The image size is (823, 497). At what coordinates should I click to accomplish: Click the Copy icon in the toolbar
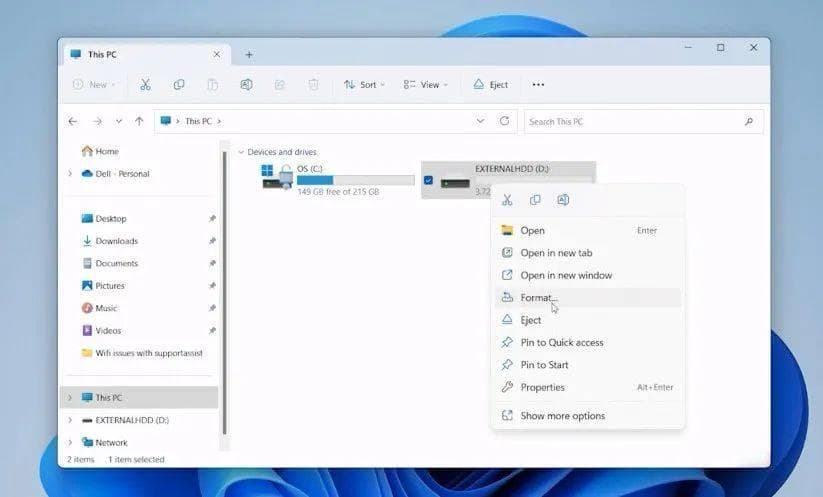point(179,84)
